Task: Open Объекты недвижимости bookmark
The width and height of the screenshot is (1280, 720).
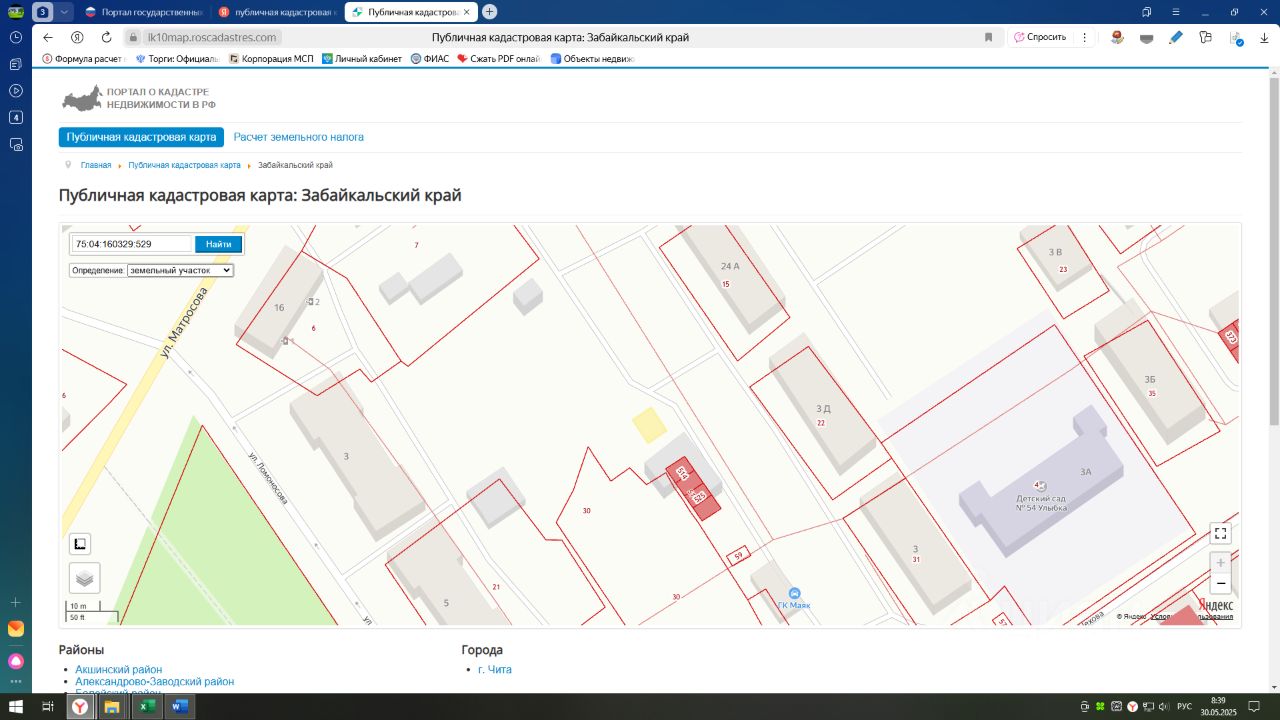Action: [592, 59]
